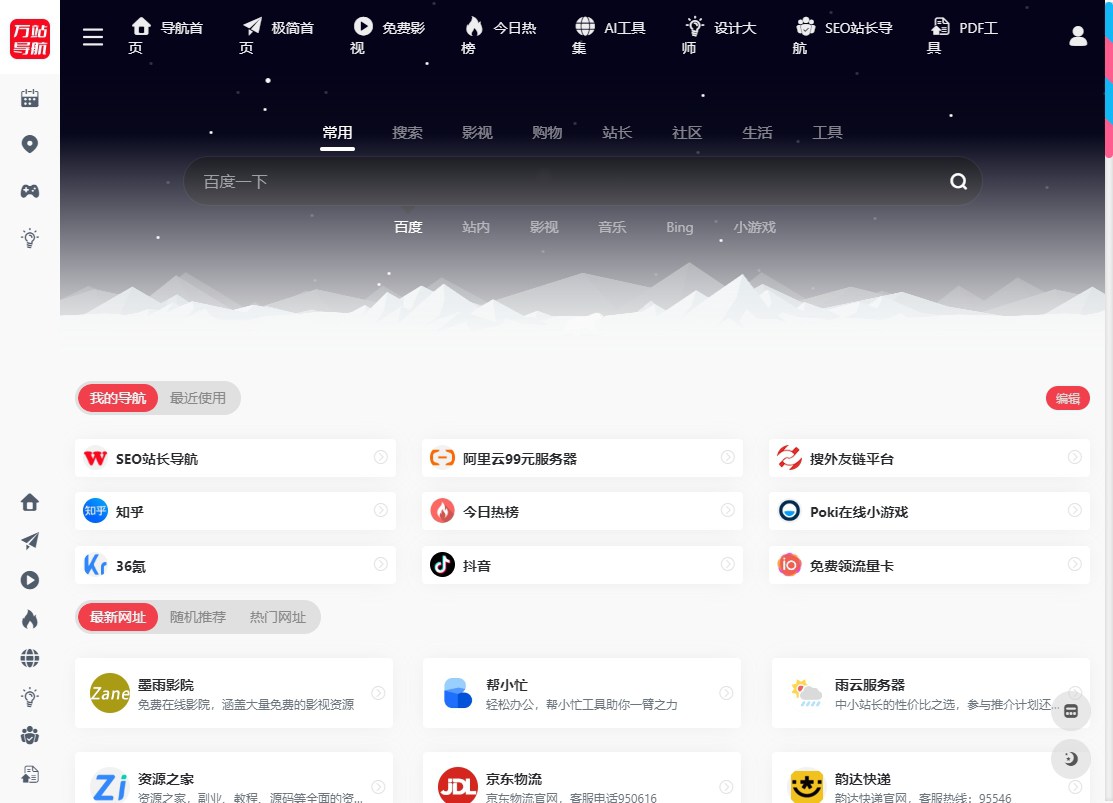Select the 常用 search category tab
The image size is (1113, 803).
point(337,133)
